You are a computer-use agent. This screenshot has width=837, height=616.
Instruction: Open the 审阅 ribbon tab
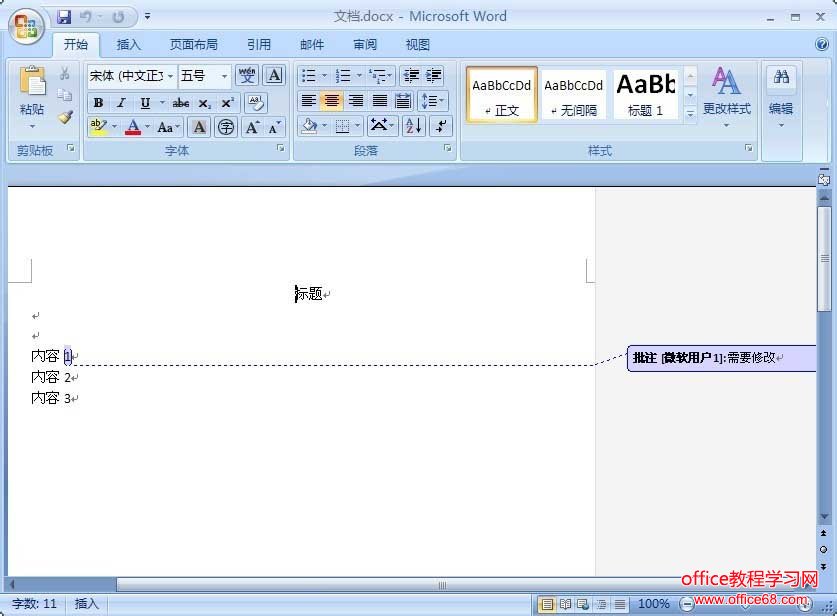[364, 44]
